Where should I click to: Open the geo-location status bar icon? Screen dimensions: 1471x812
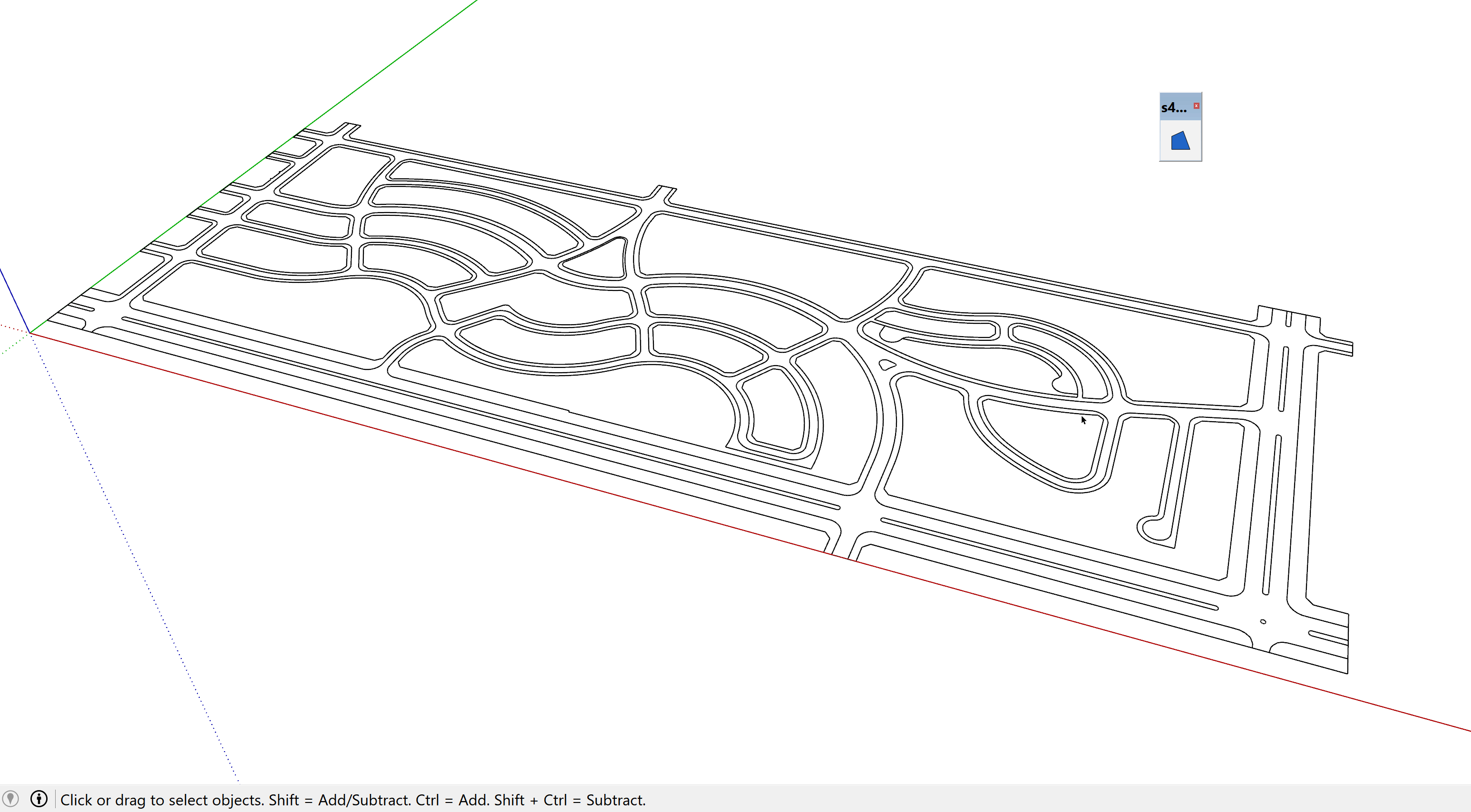point(10,798)
